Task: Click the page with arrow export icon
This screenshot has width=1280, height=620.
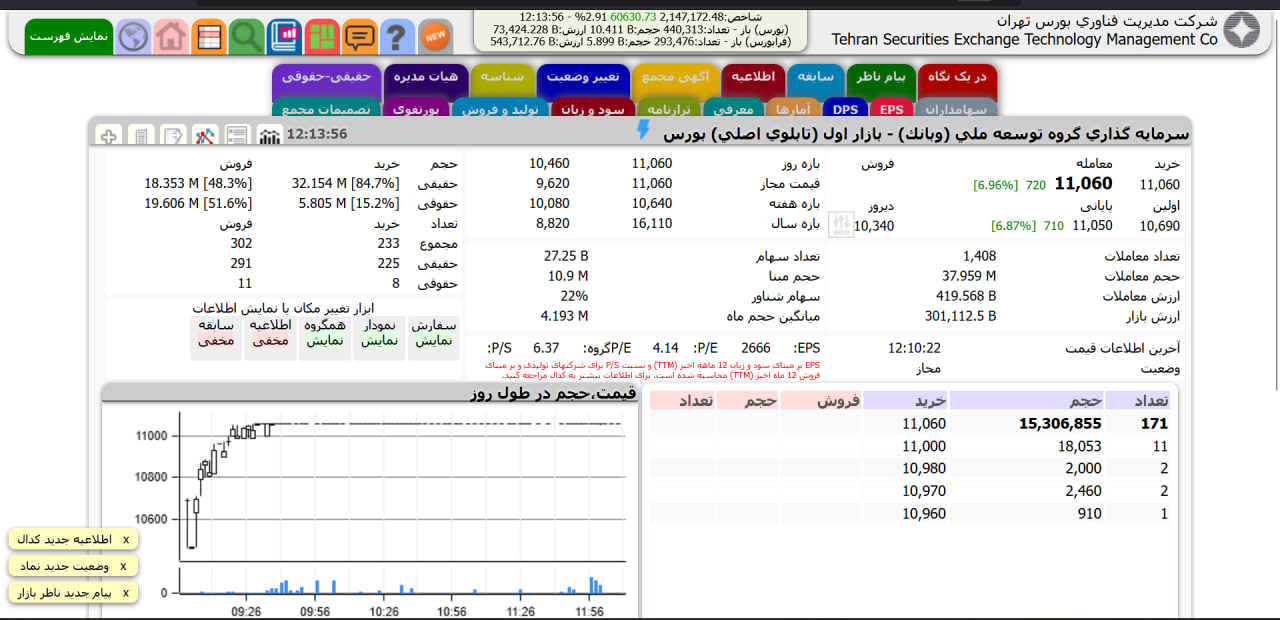Action: (x=174, y=135)
